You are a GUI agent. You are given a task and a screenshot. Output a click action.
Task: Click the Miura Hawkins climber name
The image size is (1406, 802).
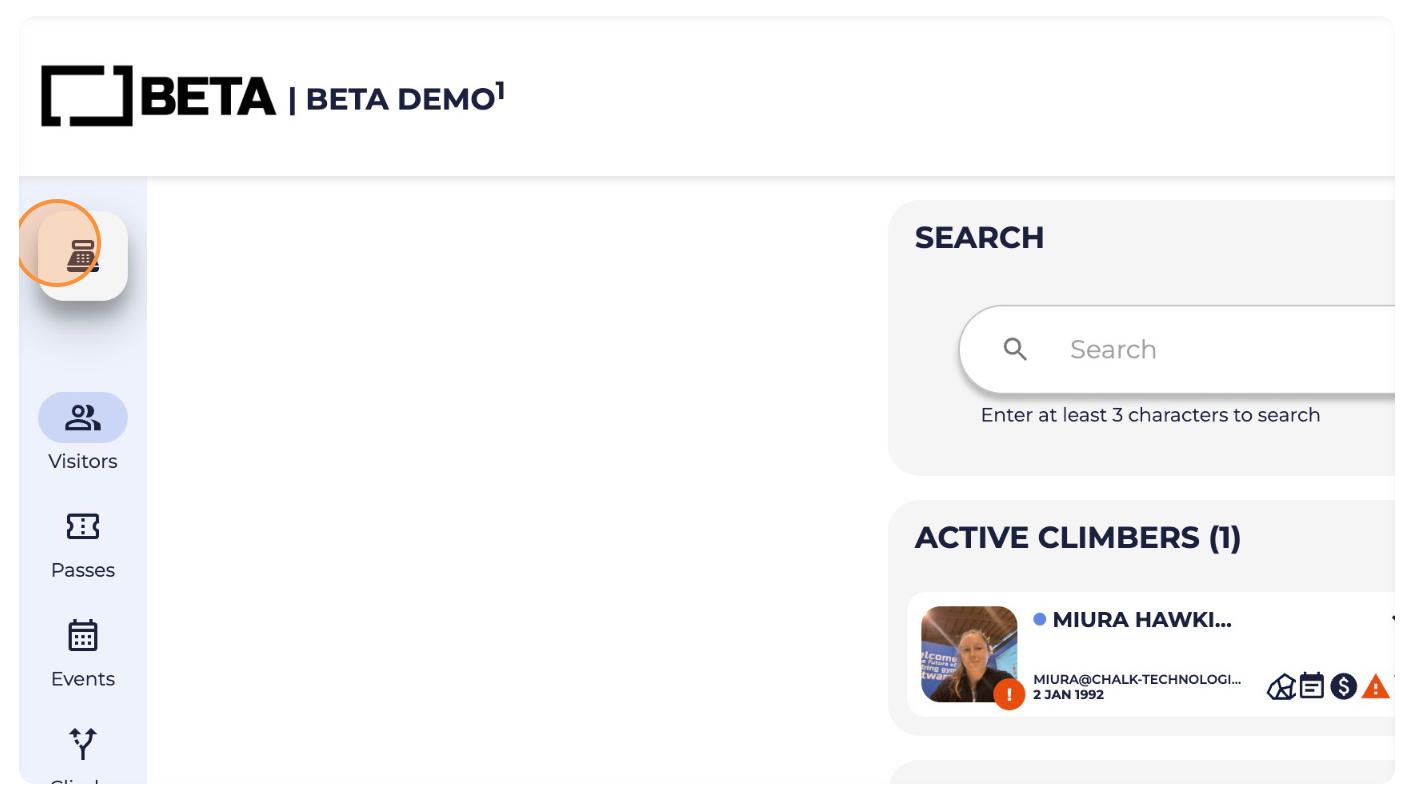pos(1142,620)
